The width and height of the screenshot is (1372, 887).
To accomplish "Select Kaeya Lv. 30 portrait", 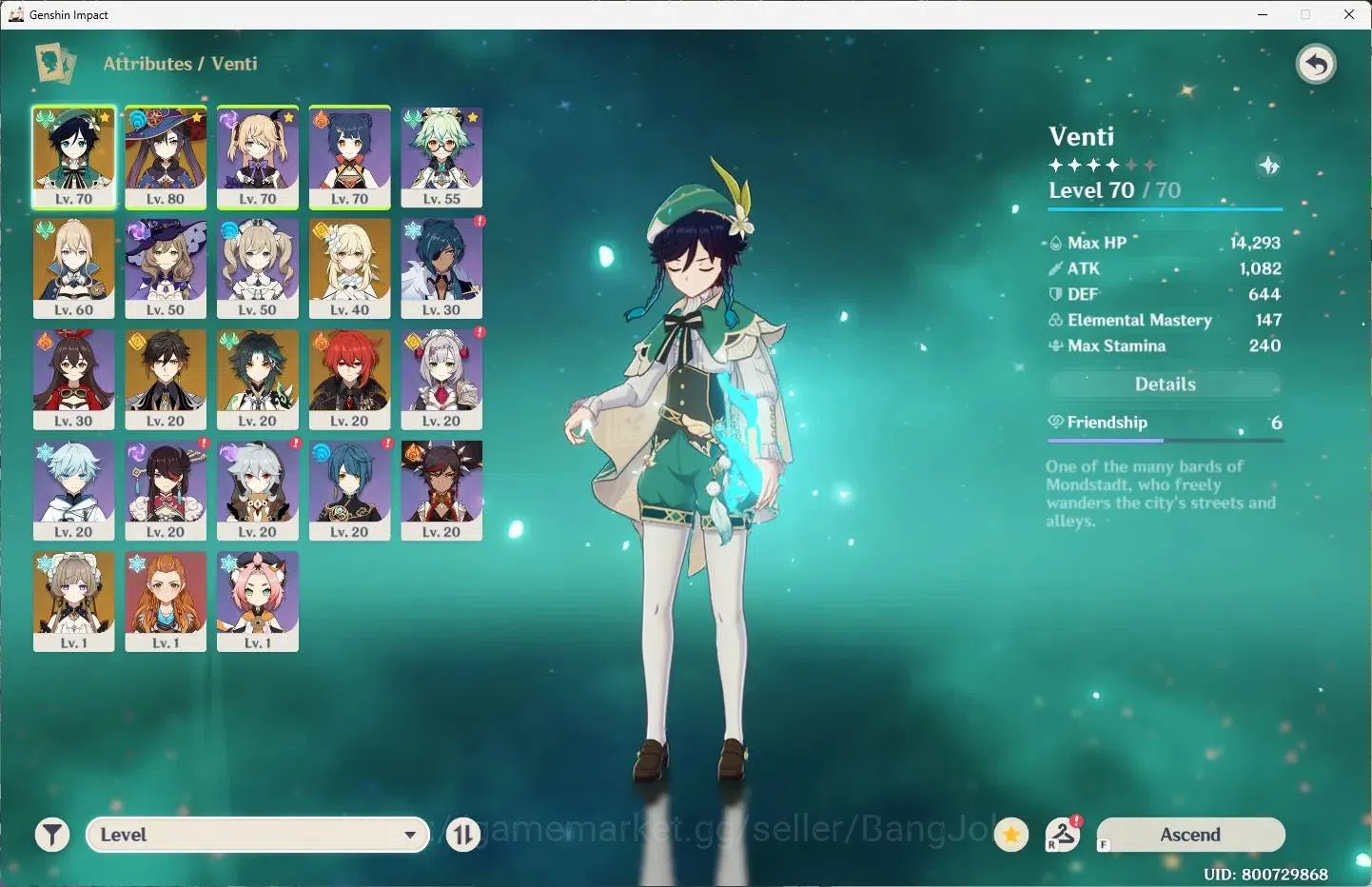I will [441, 268].
